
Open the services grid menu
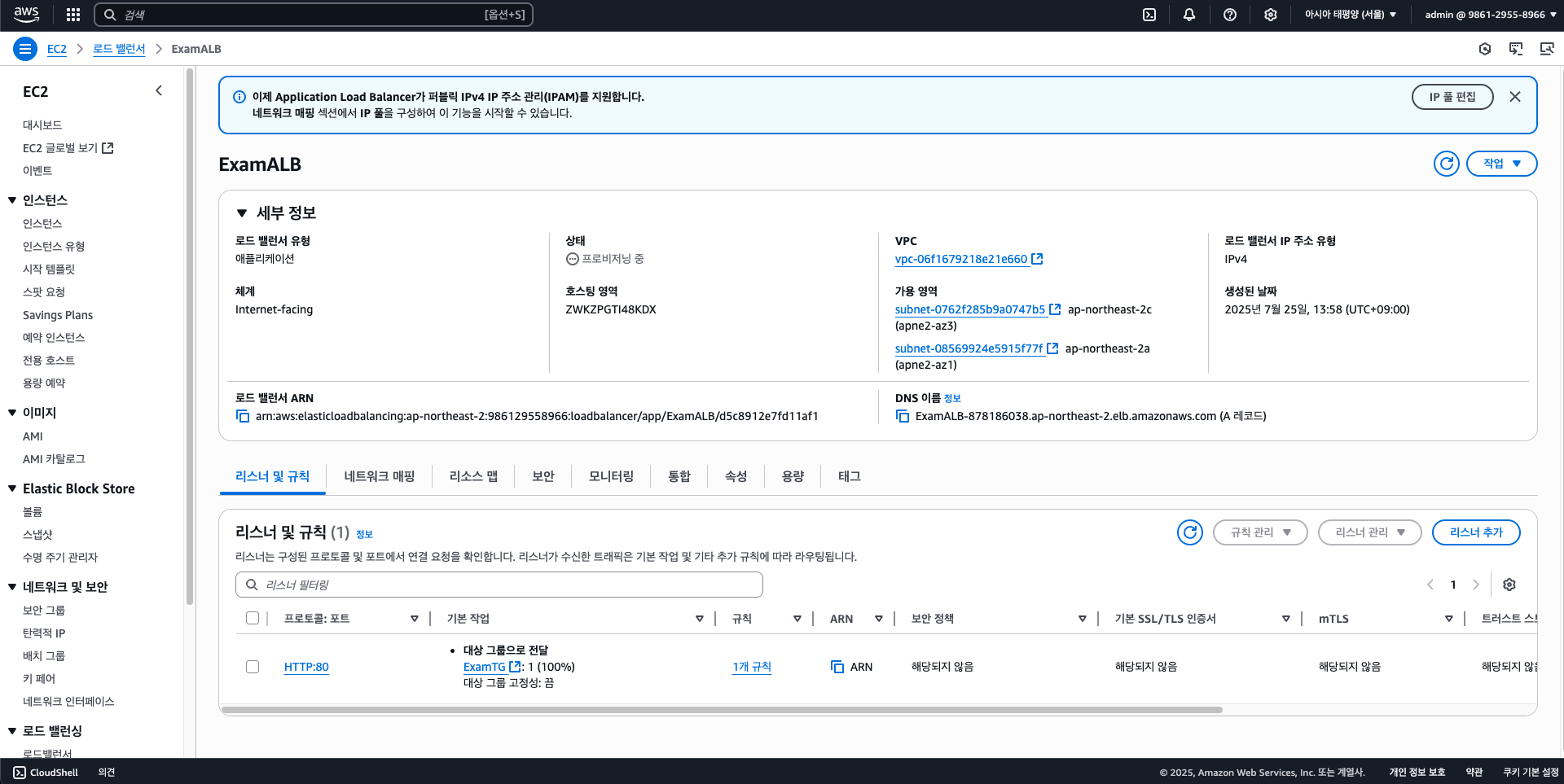[x=73, y=15]
